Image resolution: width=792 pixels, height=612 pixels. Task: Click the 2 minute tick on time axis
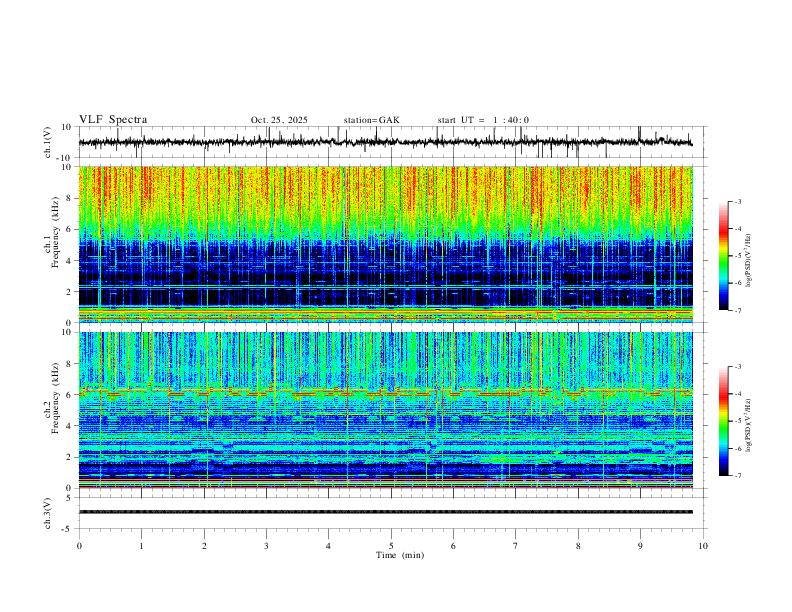click(204, 546)
